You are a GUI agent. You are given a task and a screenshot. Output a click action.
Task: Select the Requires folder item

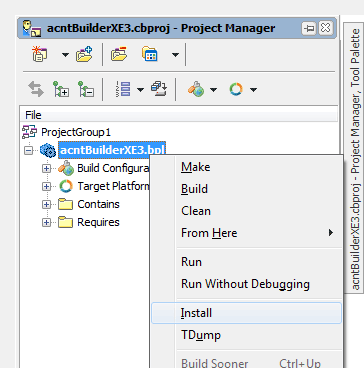pos(98,222)
